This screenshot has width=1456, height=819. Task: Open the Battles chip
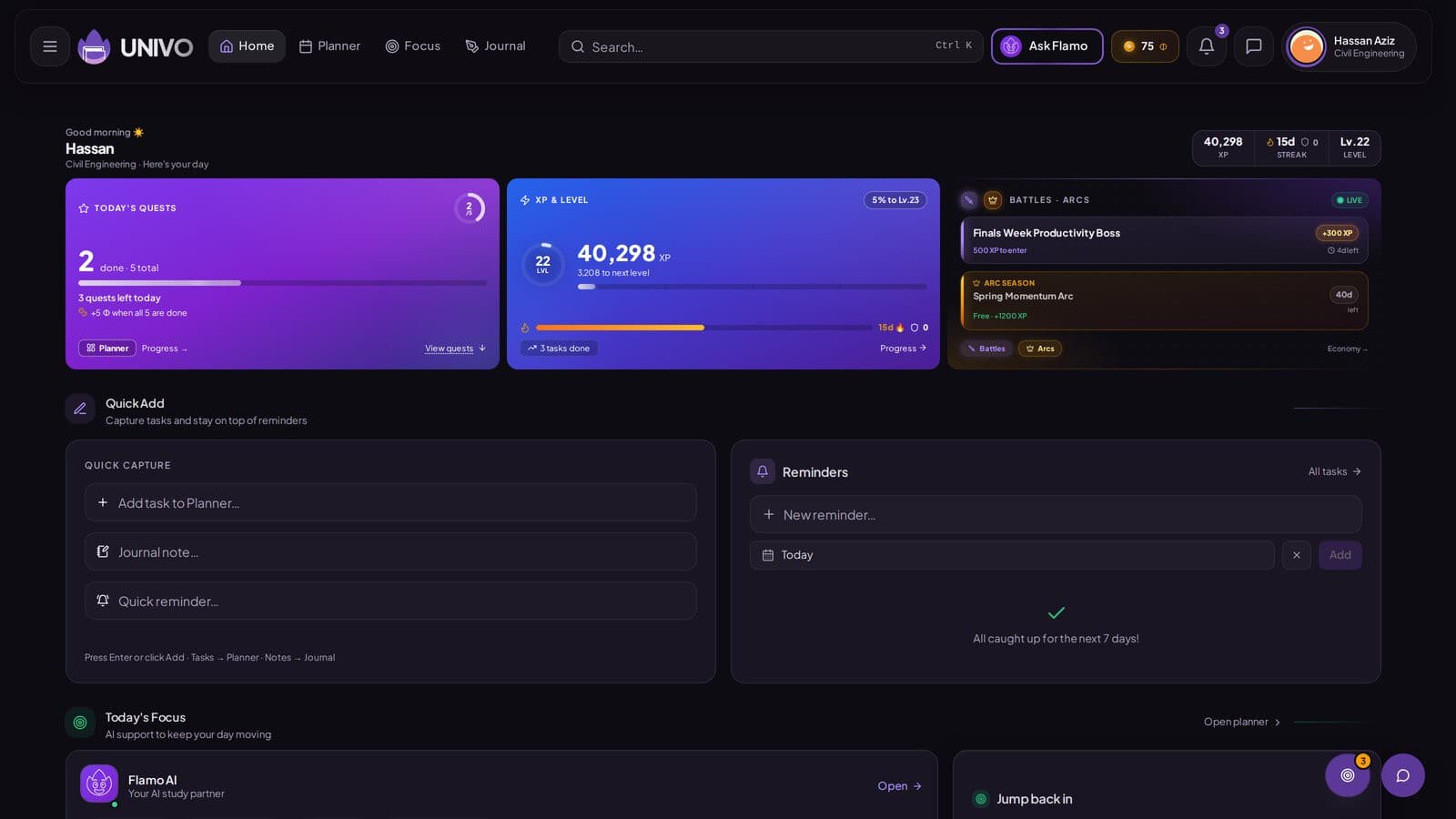point(986,349)
